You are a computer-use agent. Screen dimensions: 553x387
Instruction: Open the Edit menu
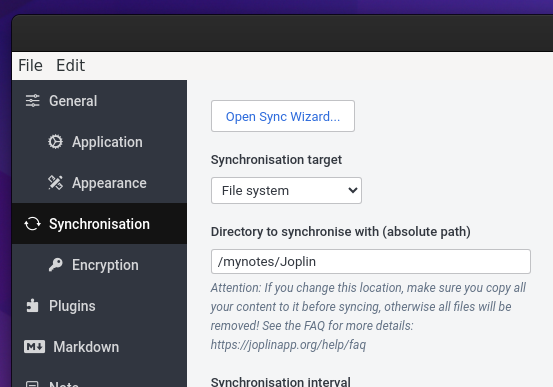[x=71, y=65]
